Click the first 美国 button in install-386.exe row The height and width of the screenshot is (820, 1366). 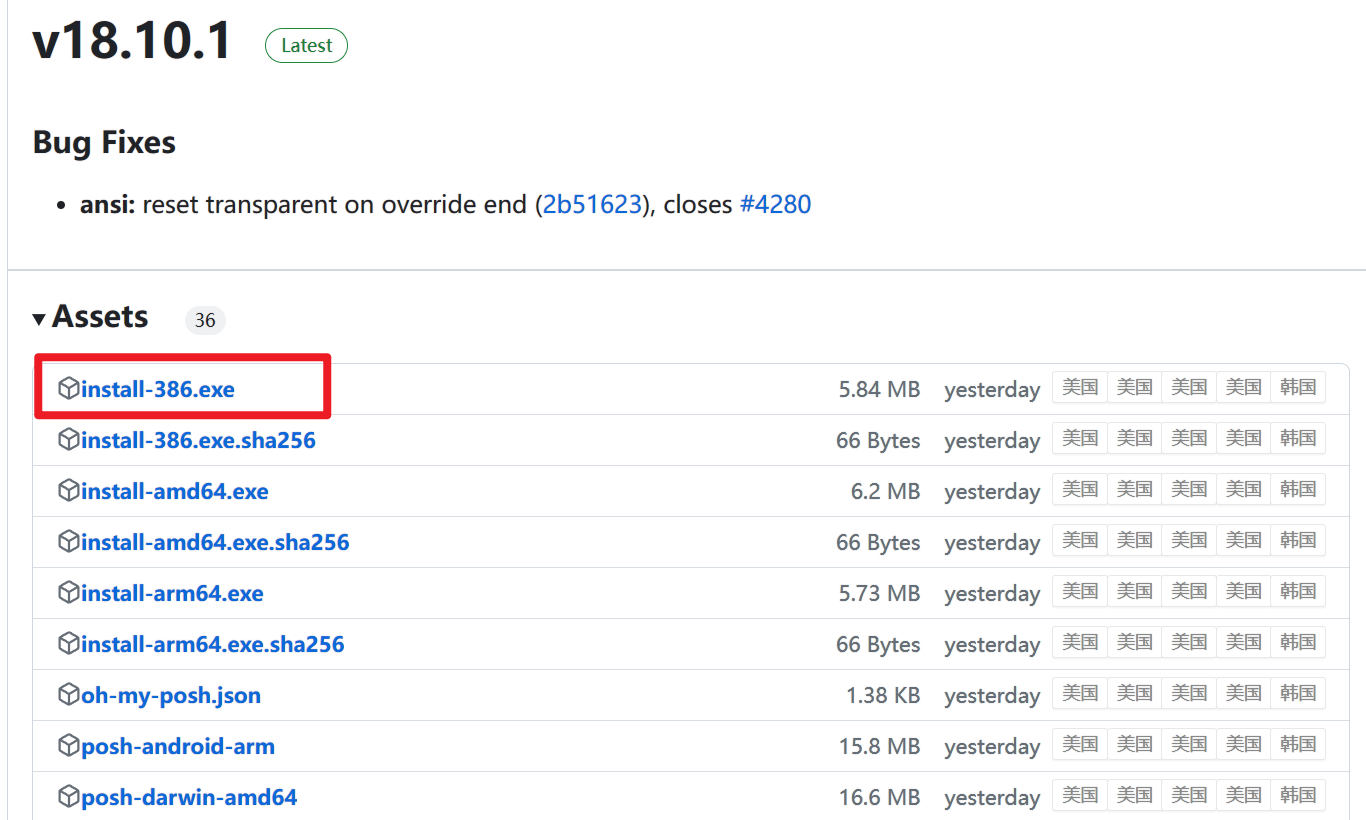[1080, 387]
